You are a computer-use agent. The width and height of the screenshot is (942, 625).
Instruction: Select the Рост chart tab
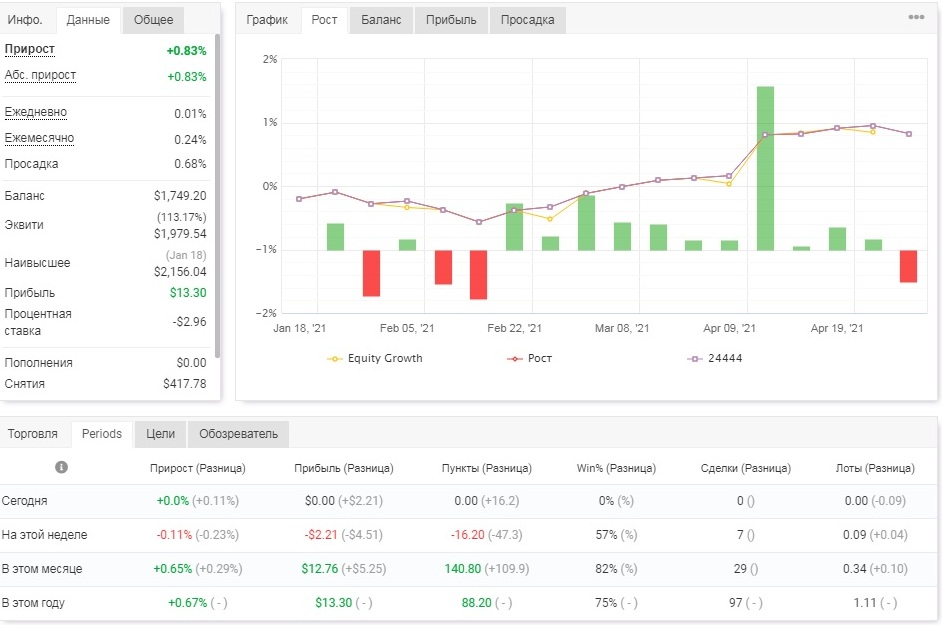pos(324,20)
